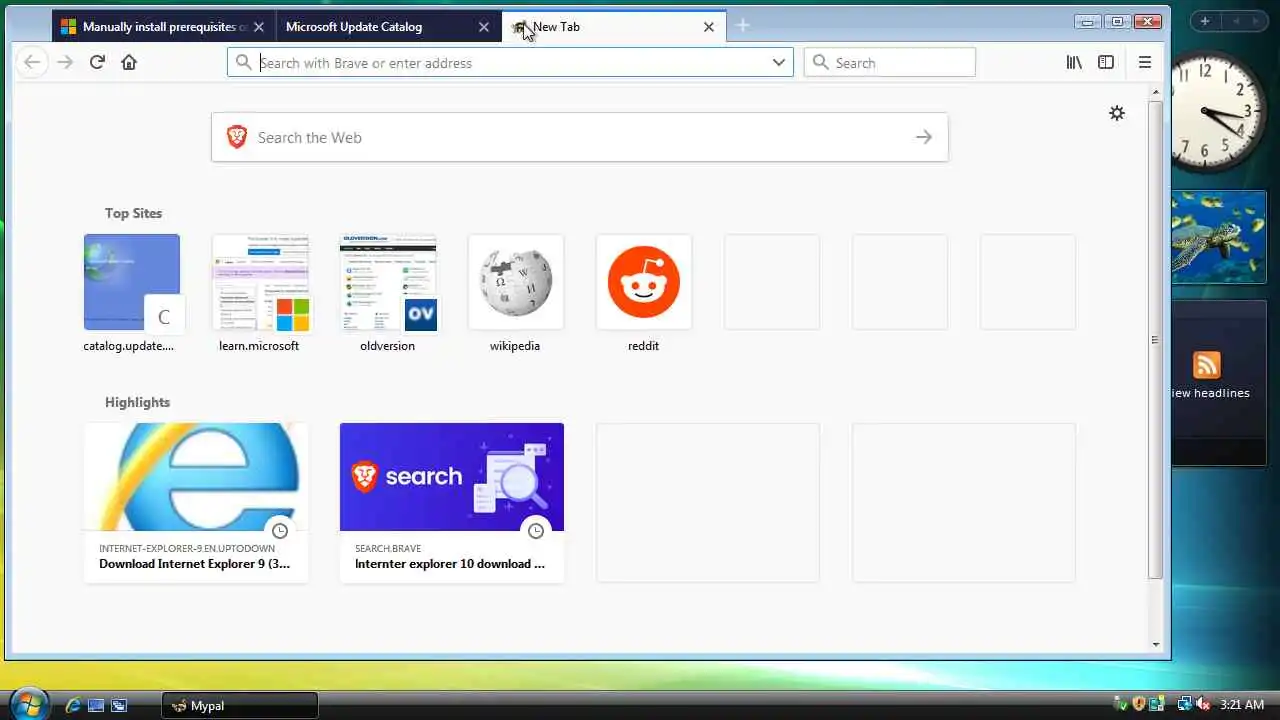The width and height of the screenshot is (1280, 720).
Task: Open the network tray icon
Action: tap(1184, 705)
